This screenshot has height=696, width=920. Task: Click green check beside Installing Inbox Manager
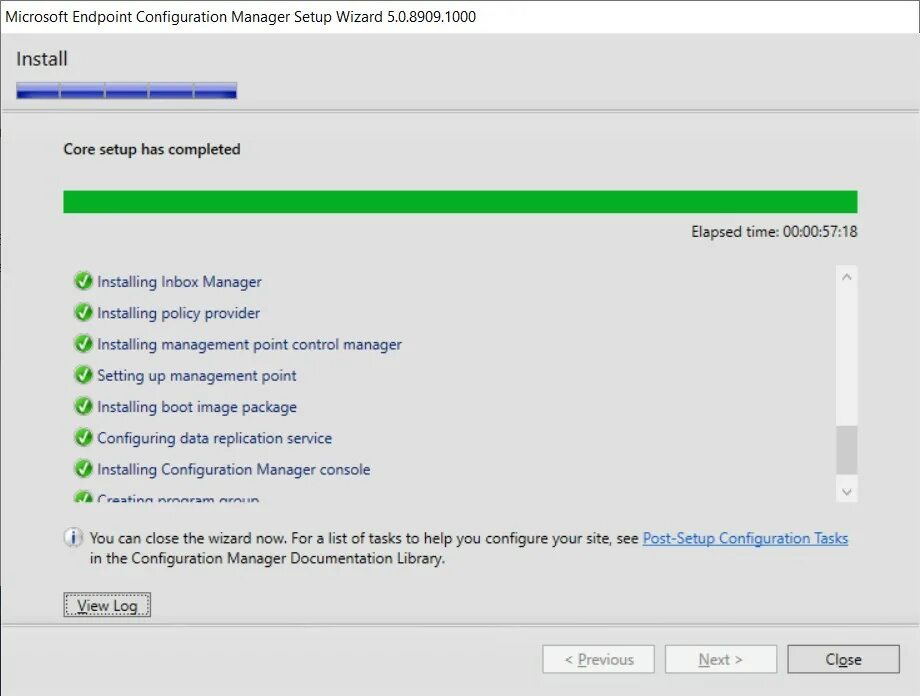(x=83, y=281)
